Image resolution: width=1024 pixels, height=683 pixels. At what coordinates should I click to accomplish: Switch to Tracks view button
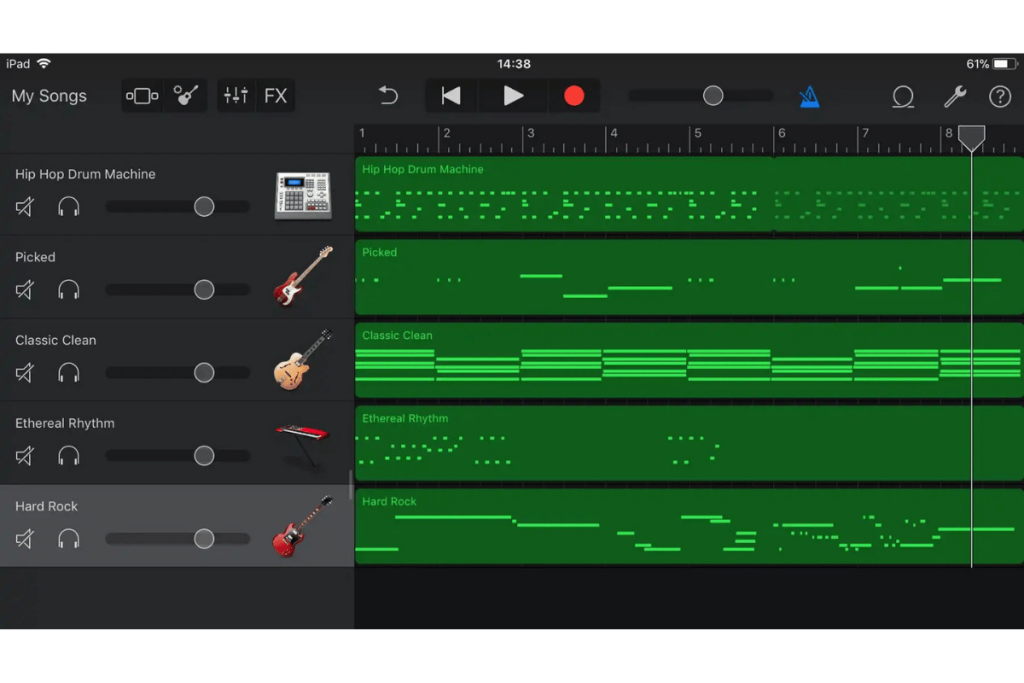[142, 96]
